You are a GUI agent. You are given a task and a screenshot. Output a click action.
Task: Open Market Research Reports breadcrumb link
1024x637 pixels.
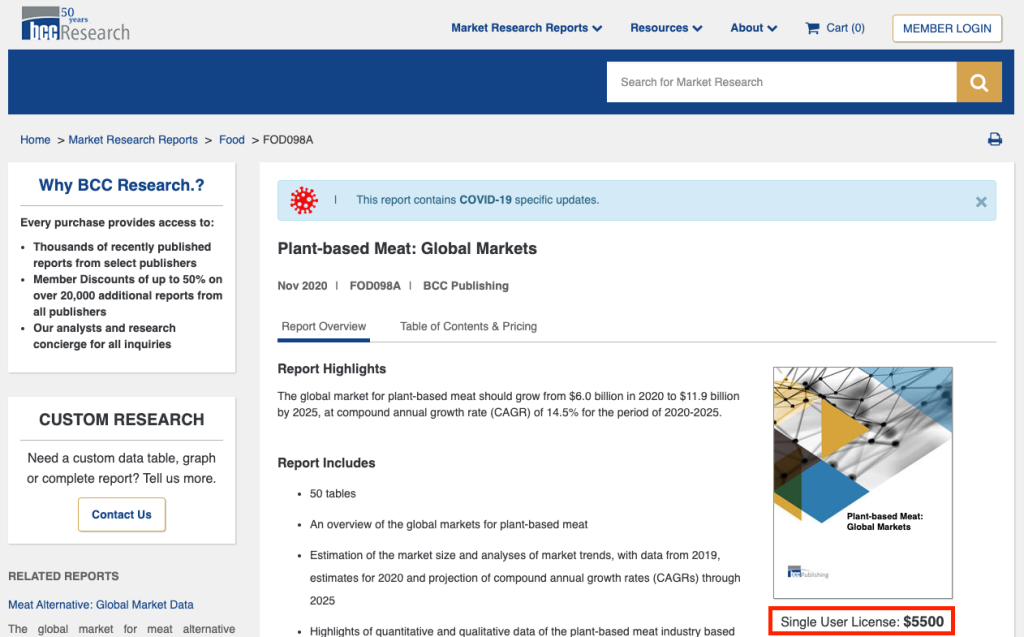point(133,140)
